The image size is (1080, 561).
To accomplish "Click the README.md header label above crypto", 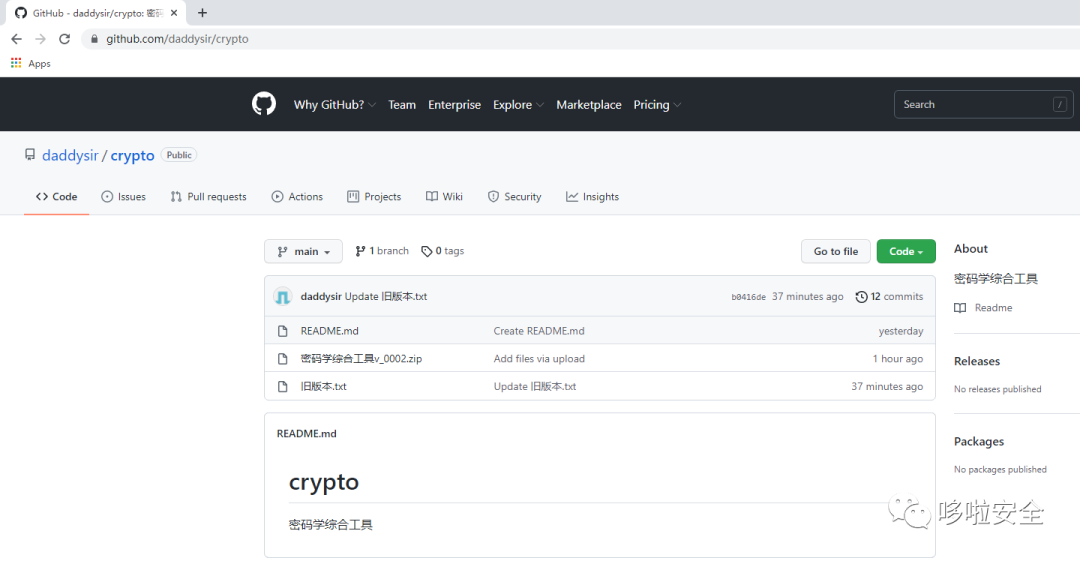I will 307,434.
